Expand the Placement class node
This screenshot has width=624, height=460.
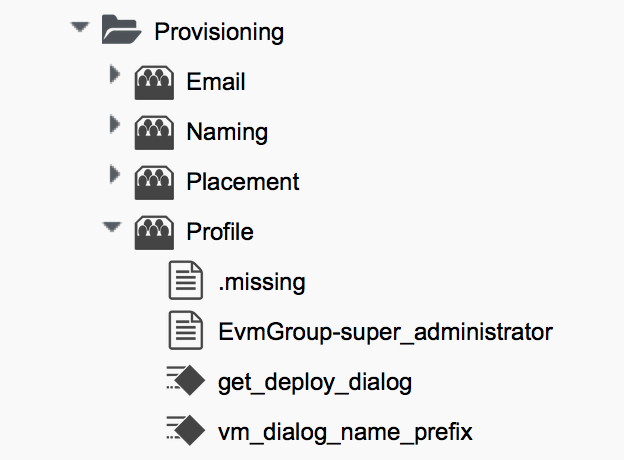[x=114, y=176]
